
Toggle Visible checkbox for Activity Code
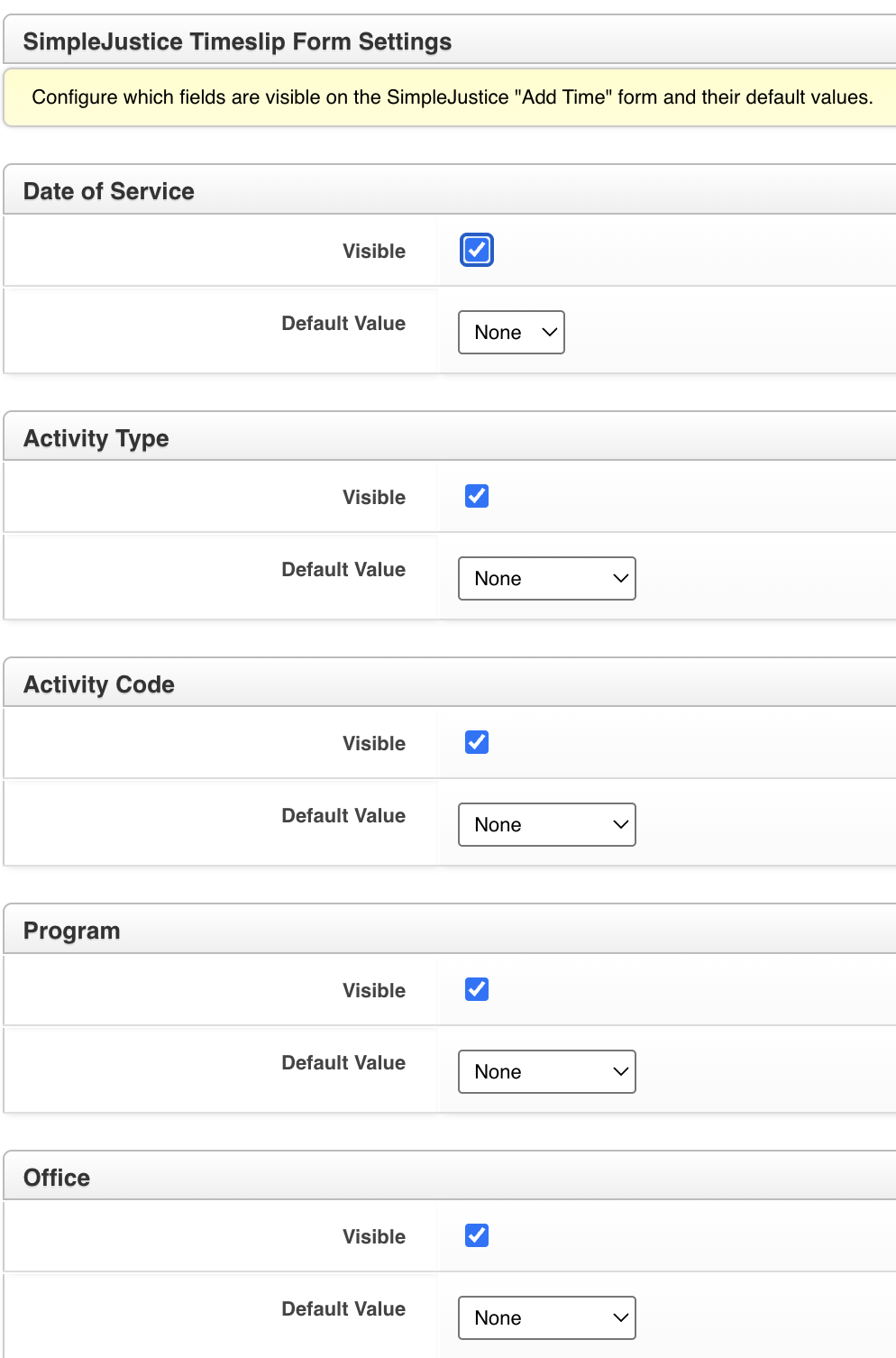(477, 742)
